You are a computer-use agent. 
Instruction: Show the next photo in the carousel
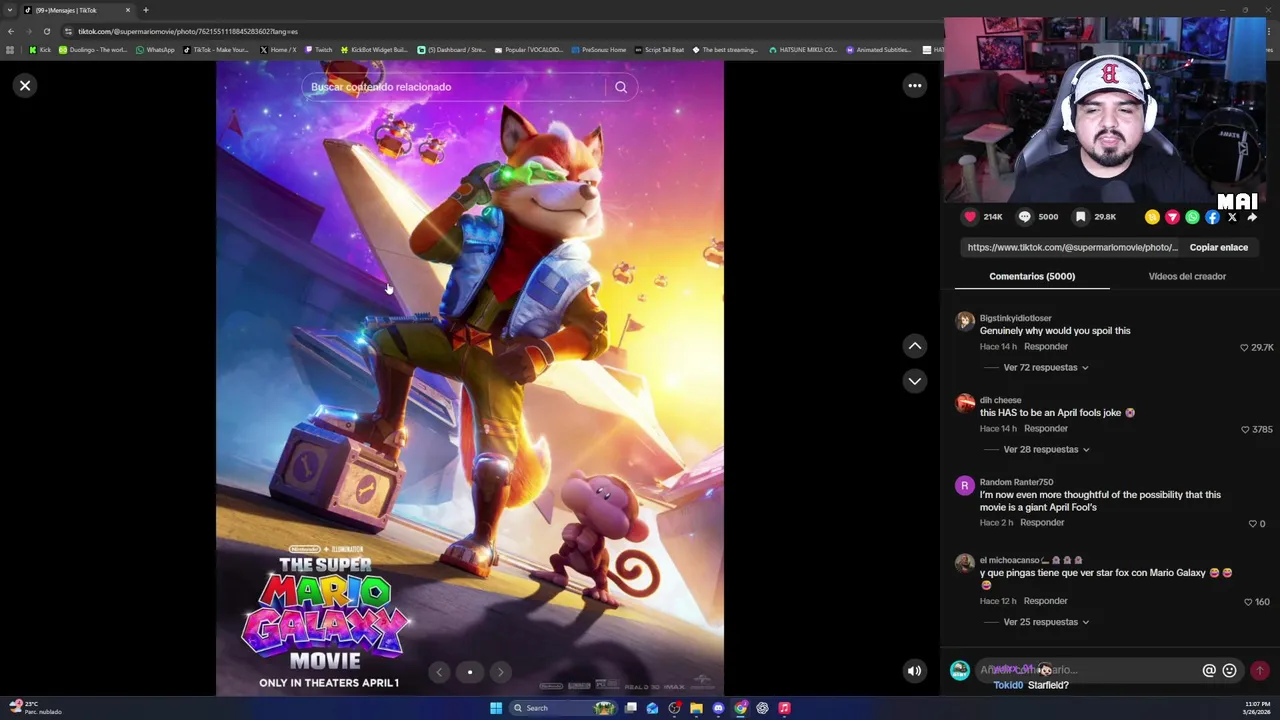(x=501, y=673)
